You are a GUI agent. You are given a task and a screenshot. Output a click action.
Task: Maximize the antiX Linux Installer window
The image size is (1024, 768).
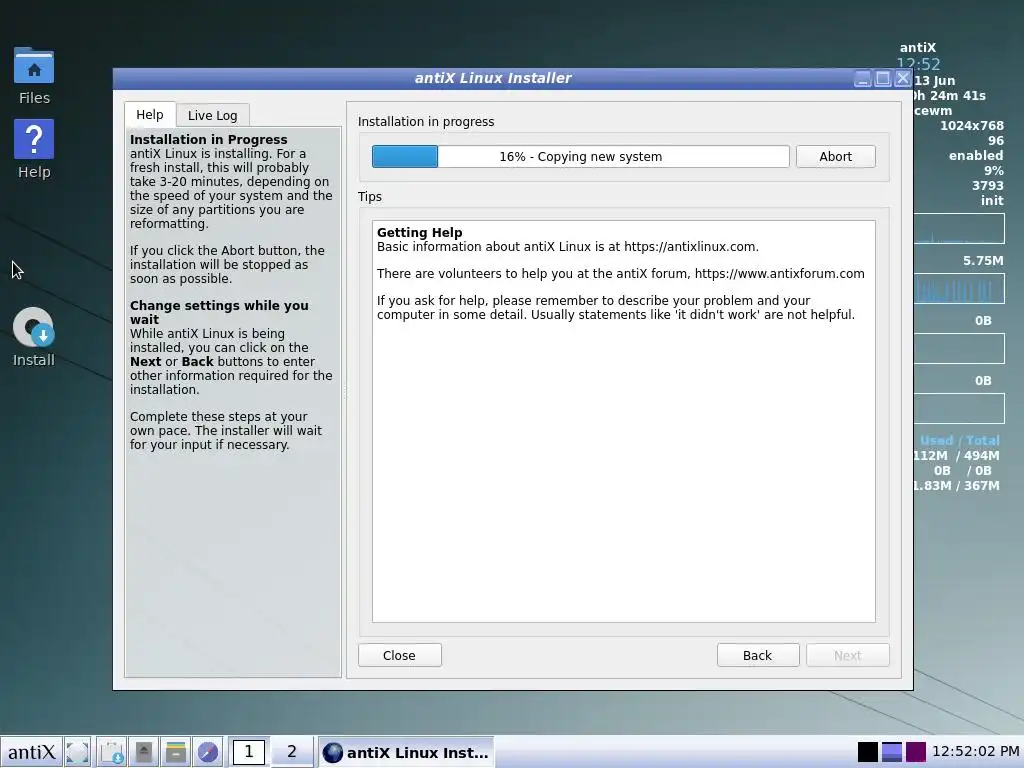pos(883,79)
